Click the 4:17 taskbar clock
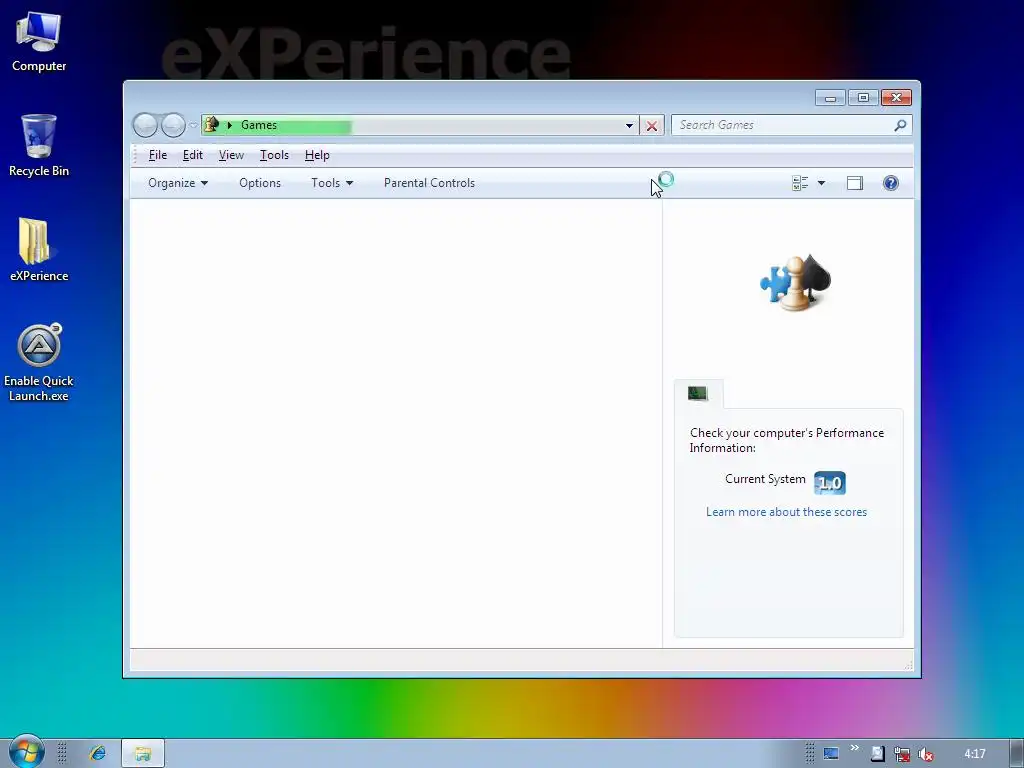The image size is (1024, 768). coord(974,754)
